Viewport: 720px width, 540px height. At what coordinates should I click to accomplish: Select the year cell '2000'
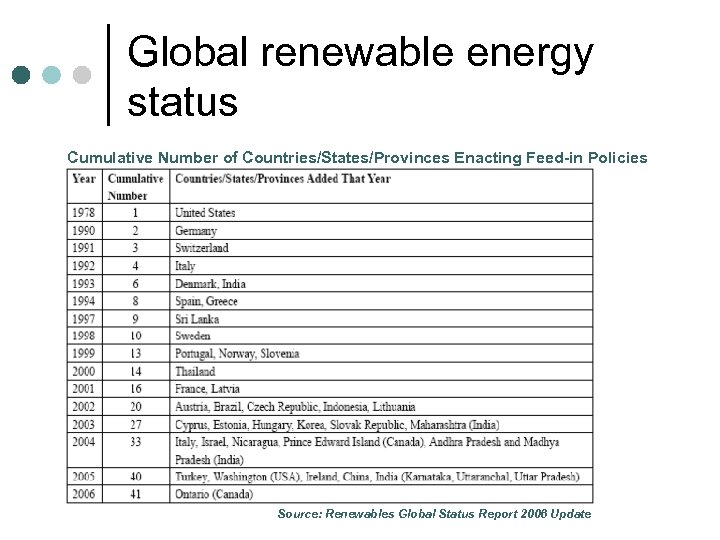[84, 371]
